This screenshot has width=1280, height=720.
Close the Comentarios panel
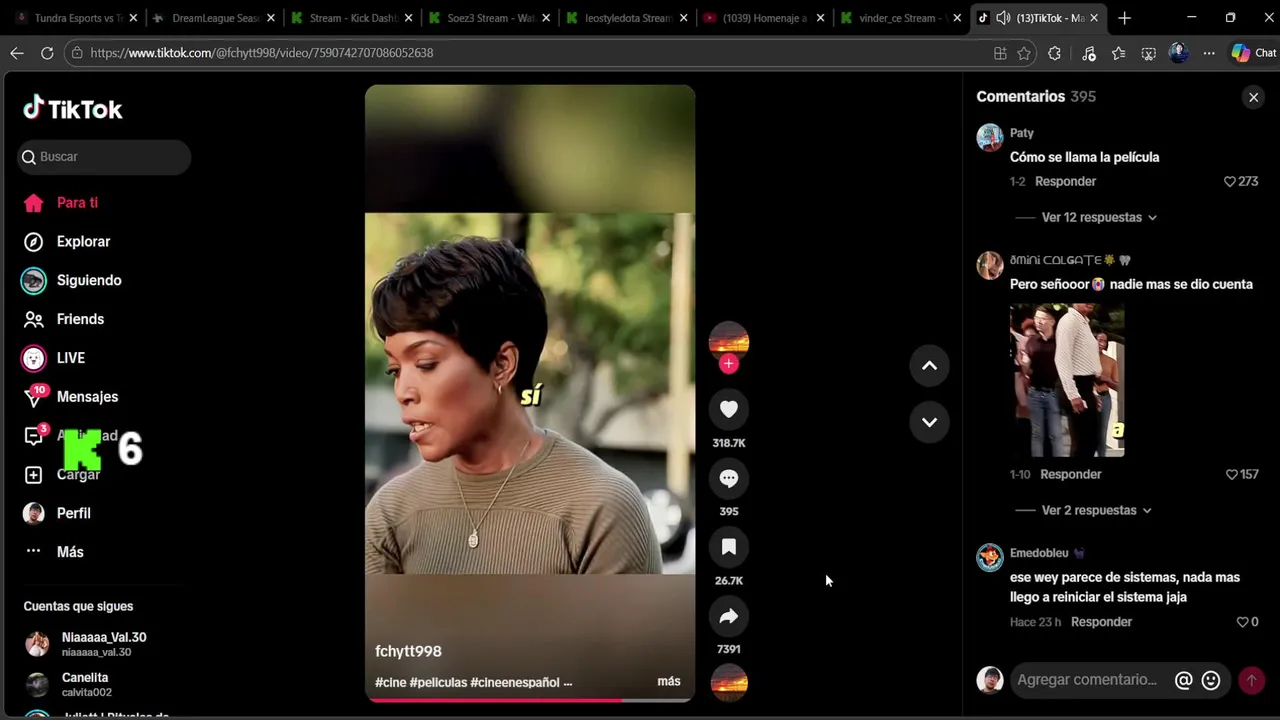pyautogui.click(x=1253, y=97)
